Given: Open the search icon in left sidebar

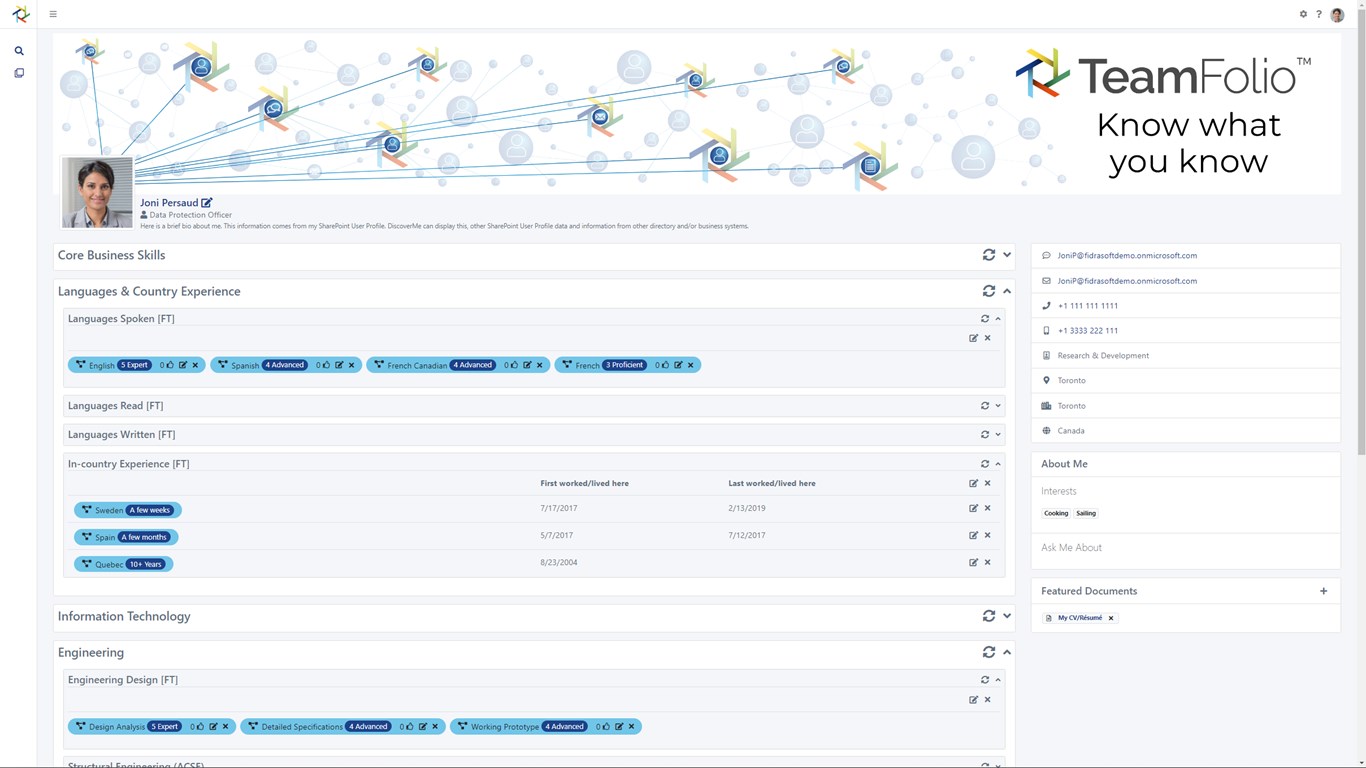Looking at the screenshot, I should [x=19, y=51].
